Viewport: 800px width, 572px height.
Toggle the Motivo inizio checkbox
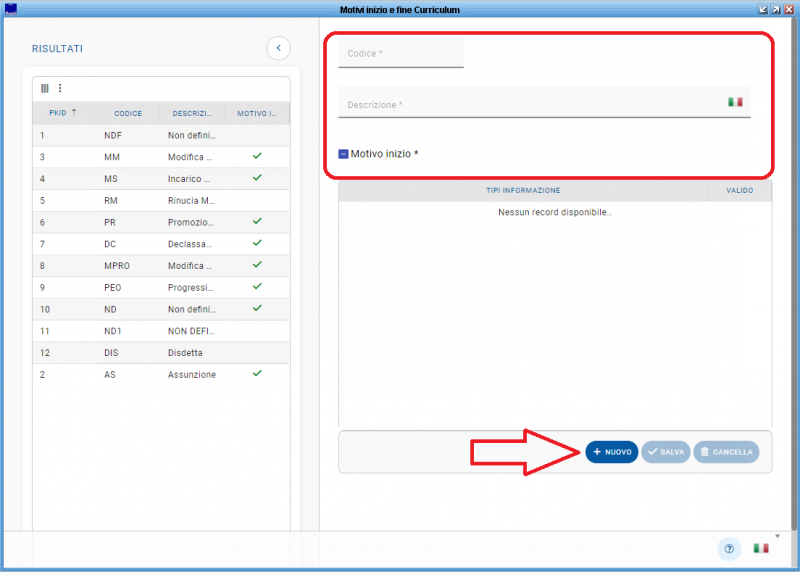point(343,154)
